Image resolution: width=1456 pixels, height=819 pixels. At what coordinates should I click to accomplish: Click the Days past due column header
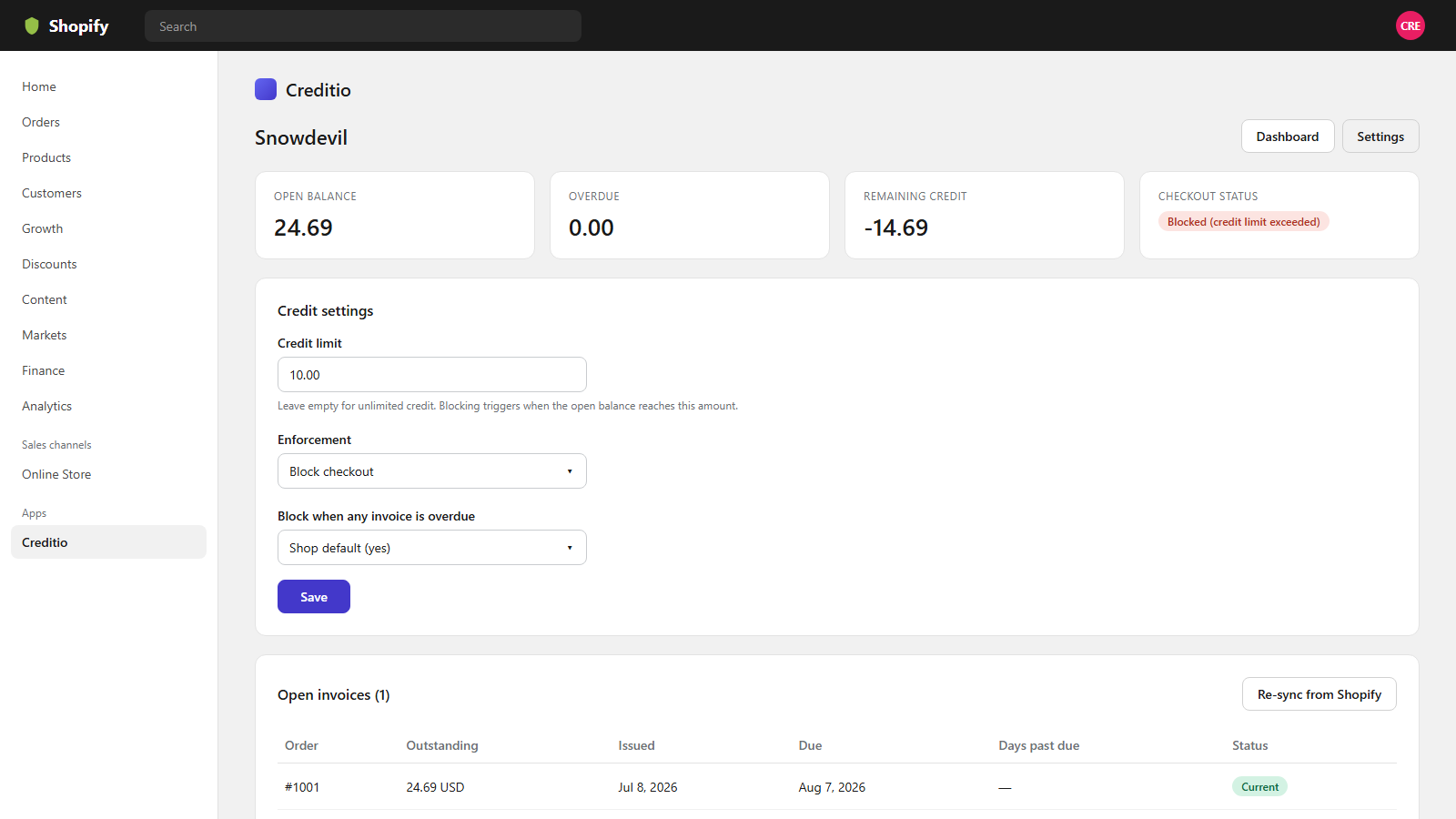(x=1039, y=745)
